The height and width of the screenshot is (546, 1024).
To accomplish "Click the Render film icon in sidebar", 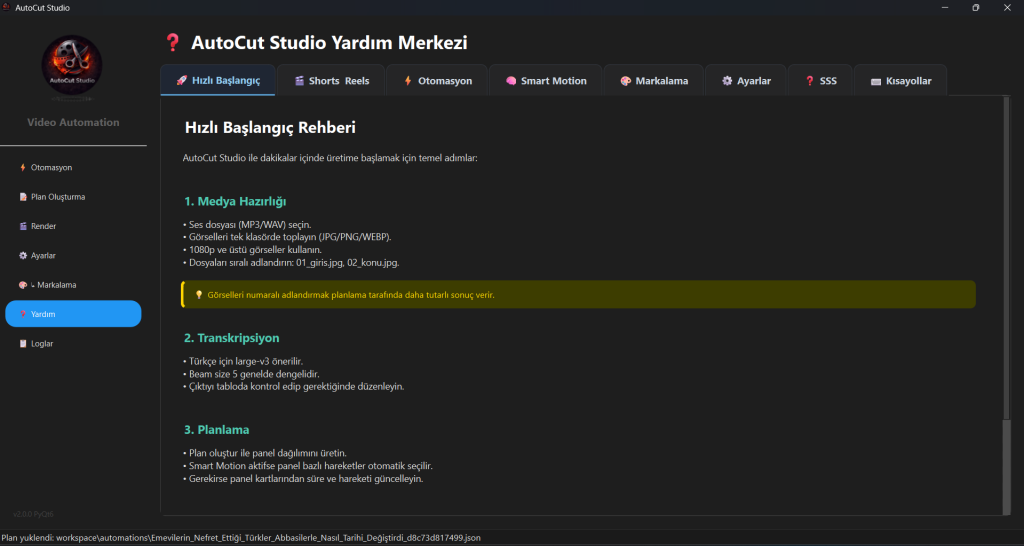I will [23, 226].
